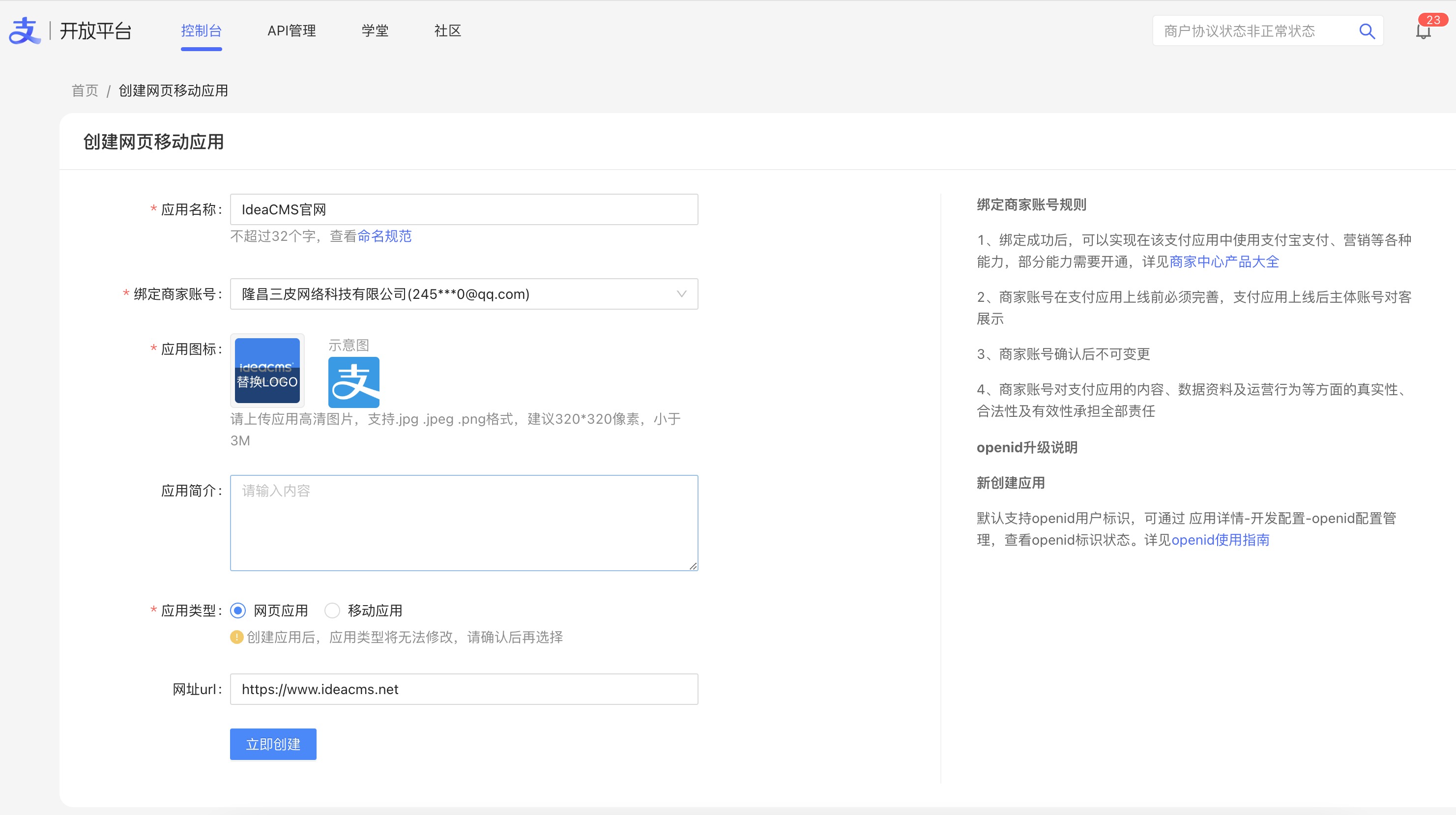This screenshot has height=815, width=1456.
Task: Select the 移动应用 radio button
Action: (x=332, y=611)
